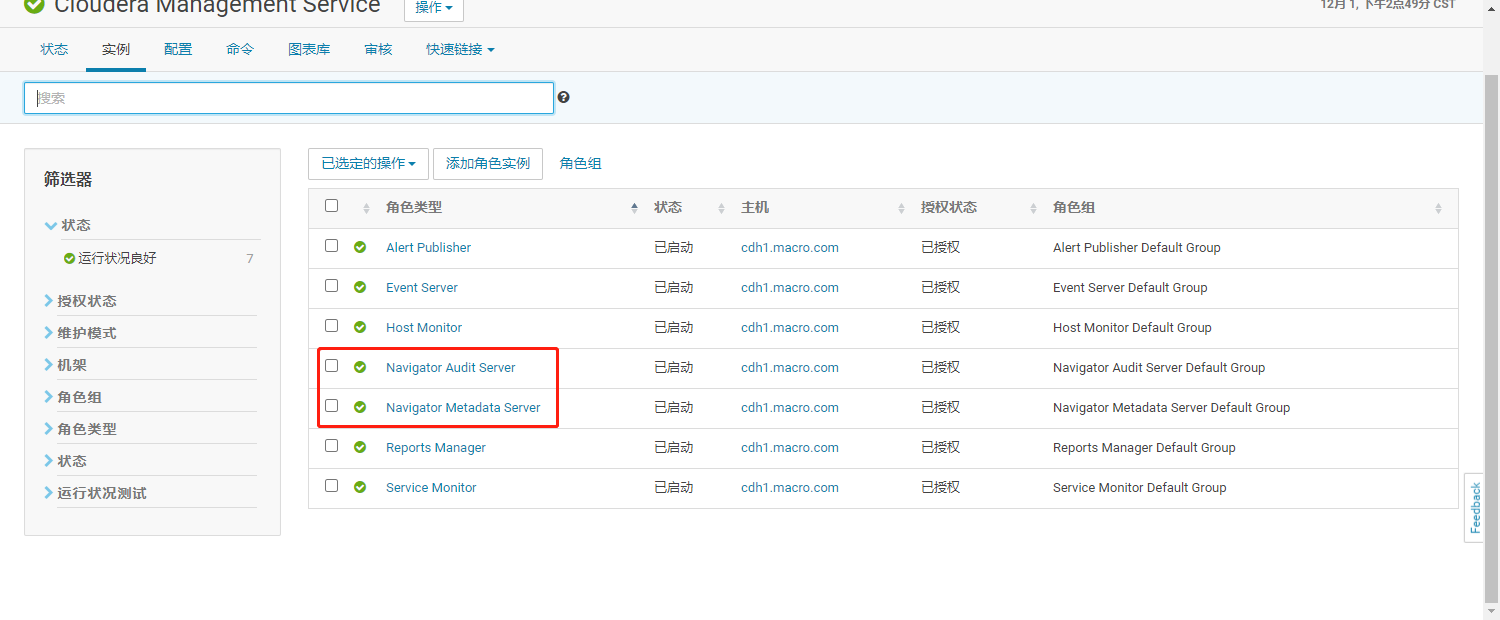Expand the 角色类型 filter
The height and width of the screenshot is (620, 1500).
(x=80, y=429)
